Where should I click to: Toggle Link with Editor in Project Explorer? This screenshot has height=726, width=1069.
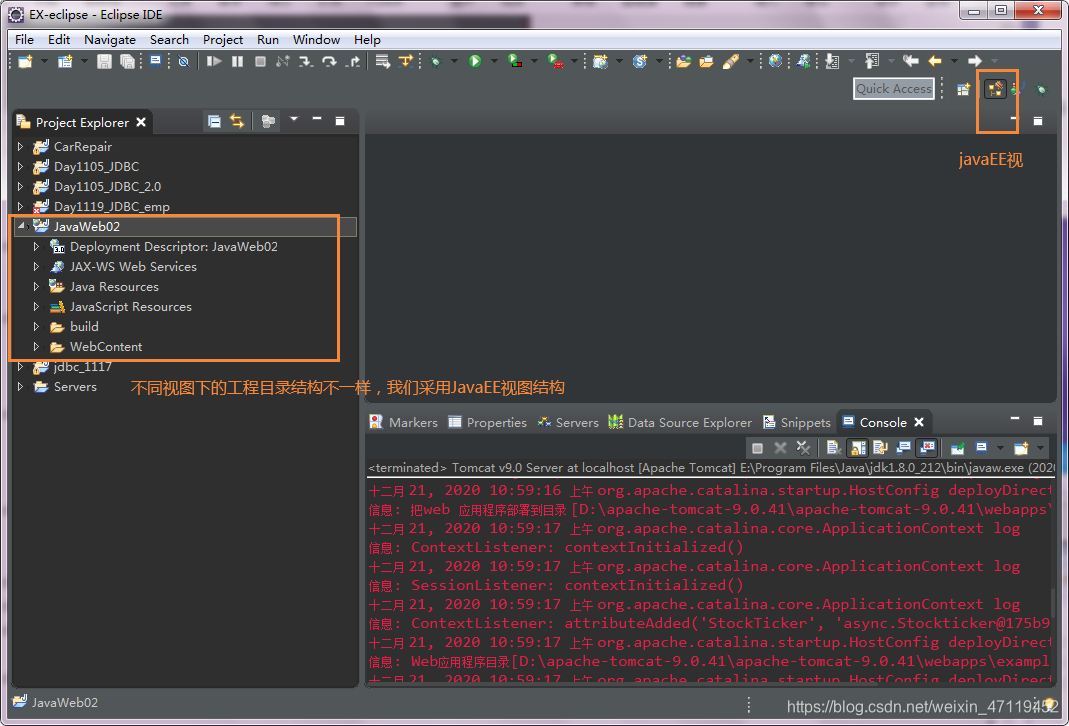(237, 121)
